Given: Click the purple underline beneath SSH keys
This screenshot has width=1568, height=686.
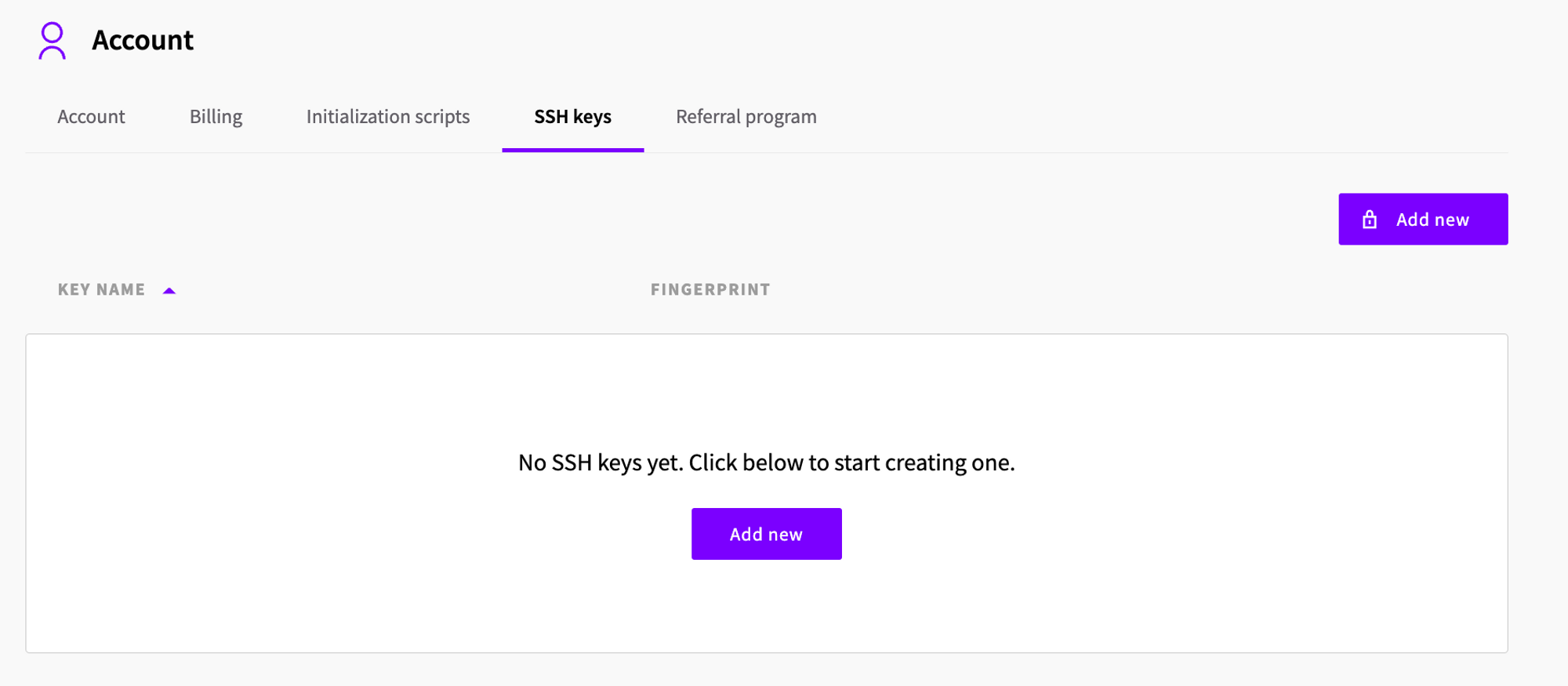Looking at the screenshot, I should (x=572, y=149).
